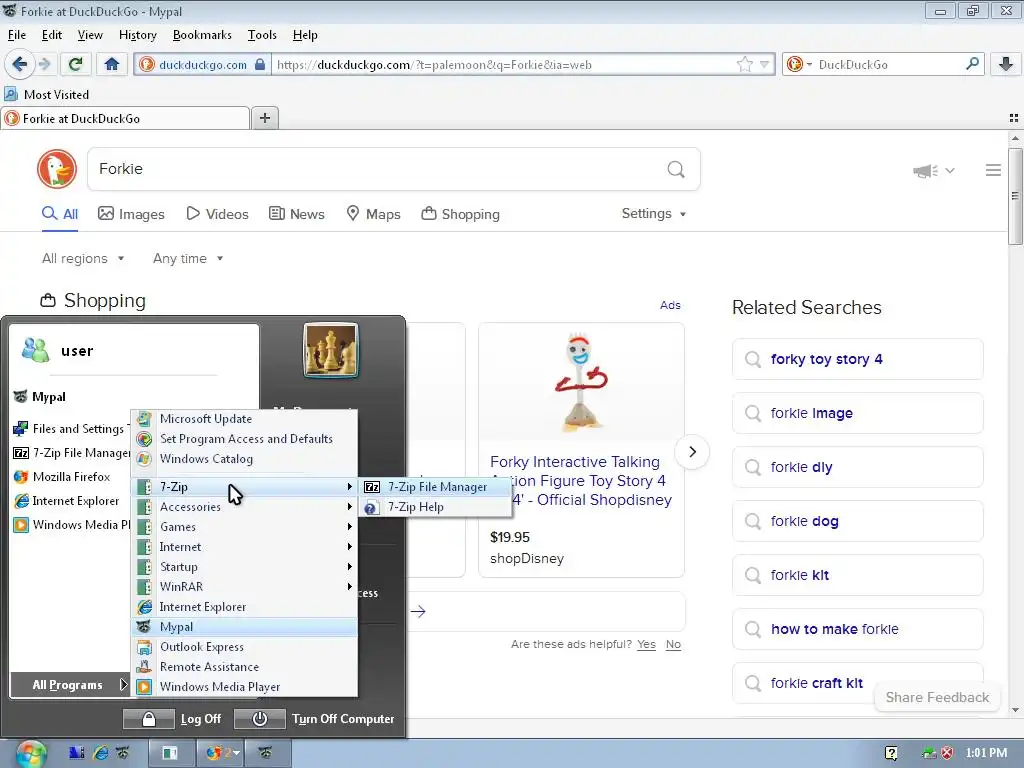Open the DuckDuckGo hamburger menu
This screenshot has width=1024, height=768.
(993, 170)
